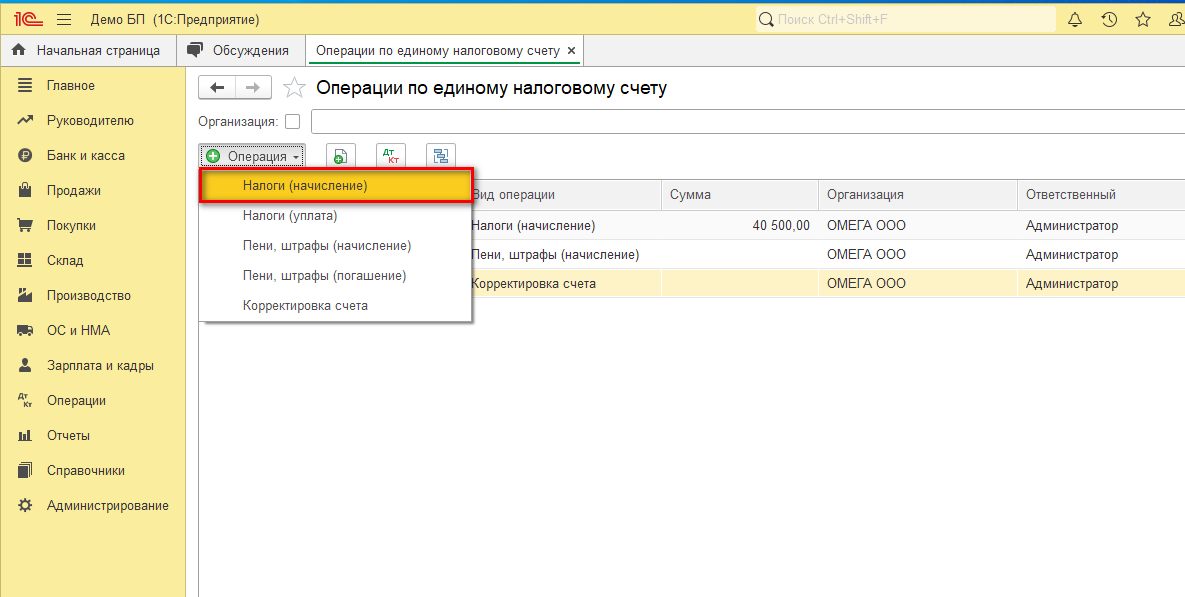Open the history clock icon

coord(1109,20)
